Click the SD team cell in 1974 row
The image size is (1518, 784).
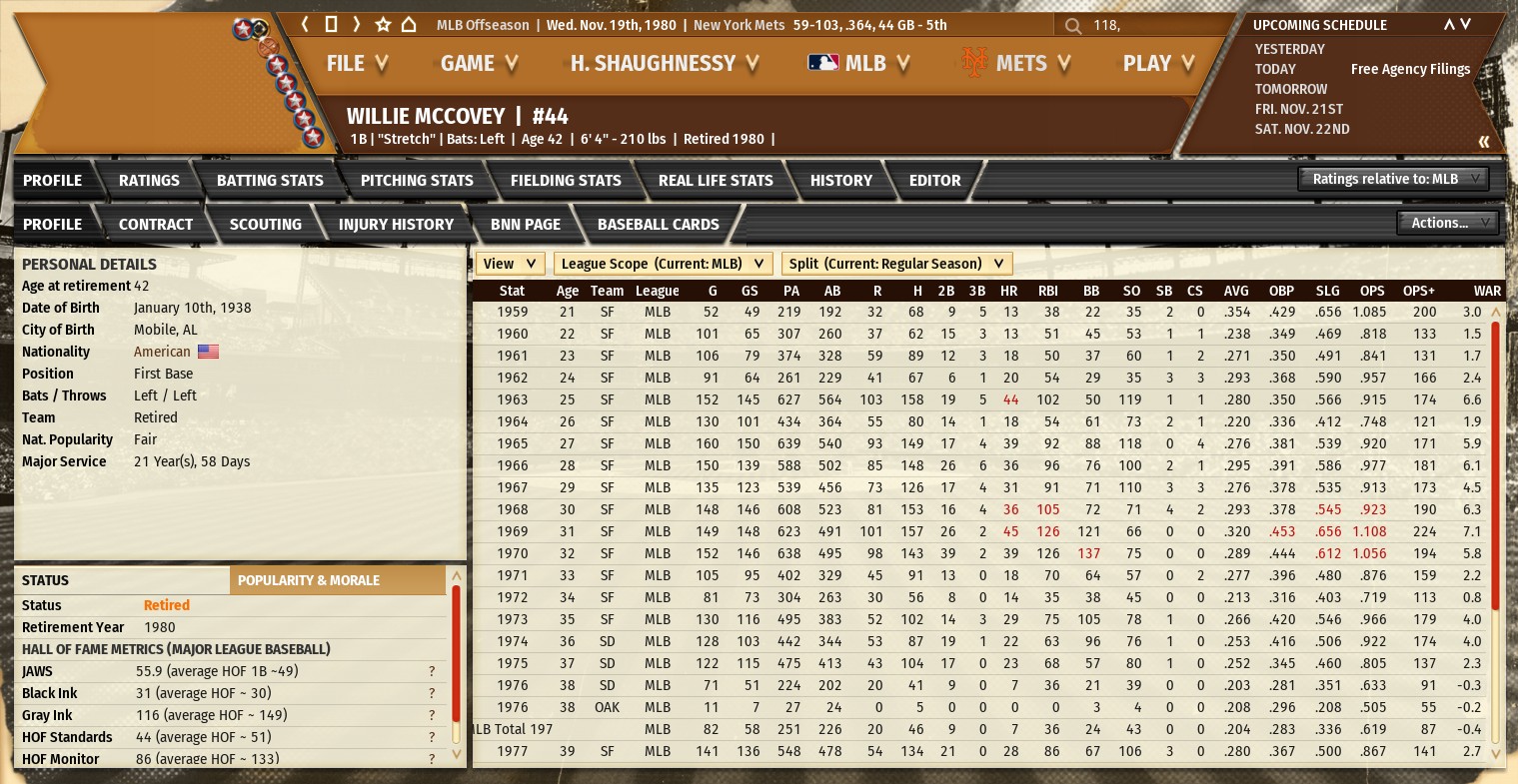608,641
